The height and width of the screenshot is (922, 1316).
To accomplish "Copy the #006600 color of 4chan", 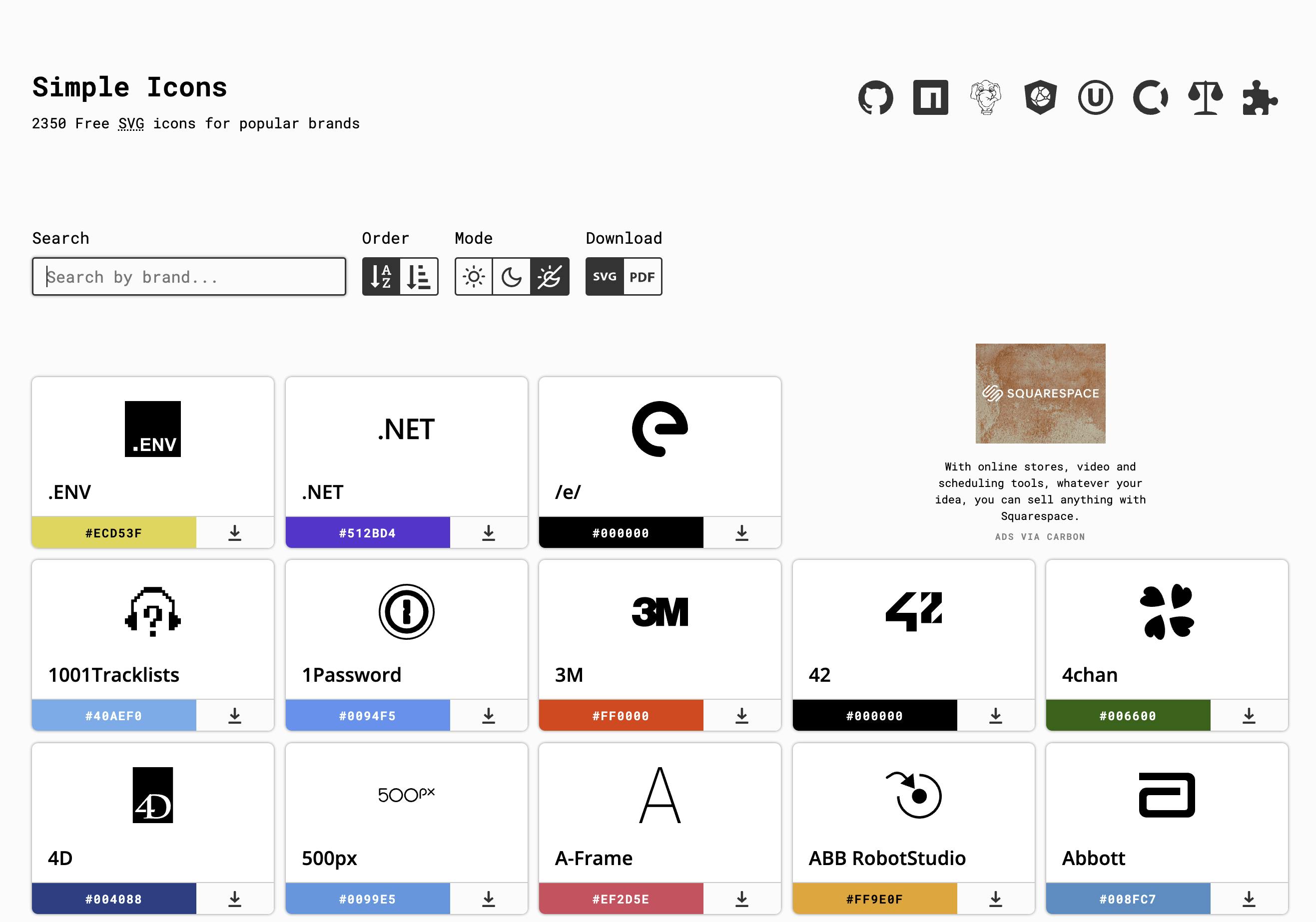I will pos(1128,716).
